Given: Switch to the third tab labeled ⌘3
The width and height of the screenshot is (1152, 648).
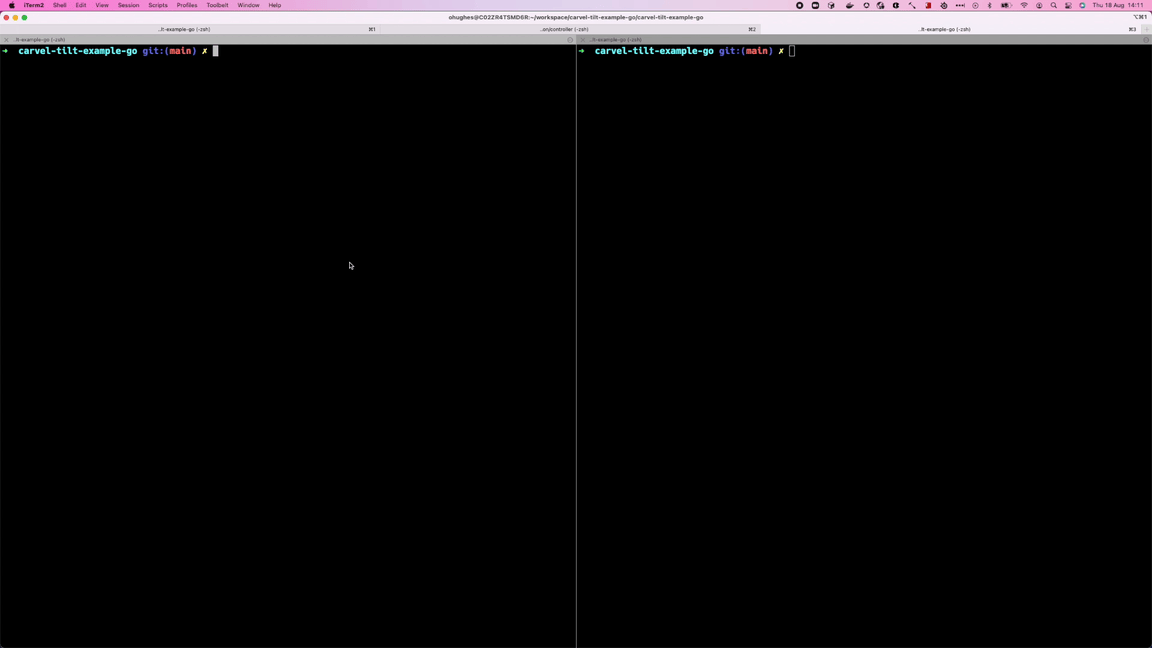Looking at the screenshot, I should (945, 29).
